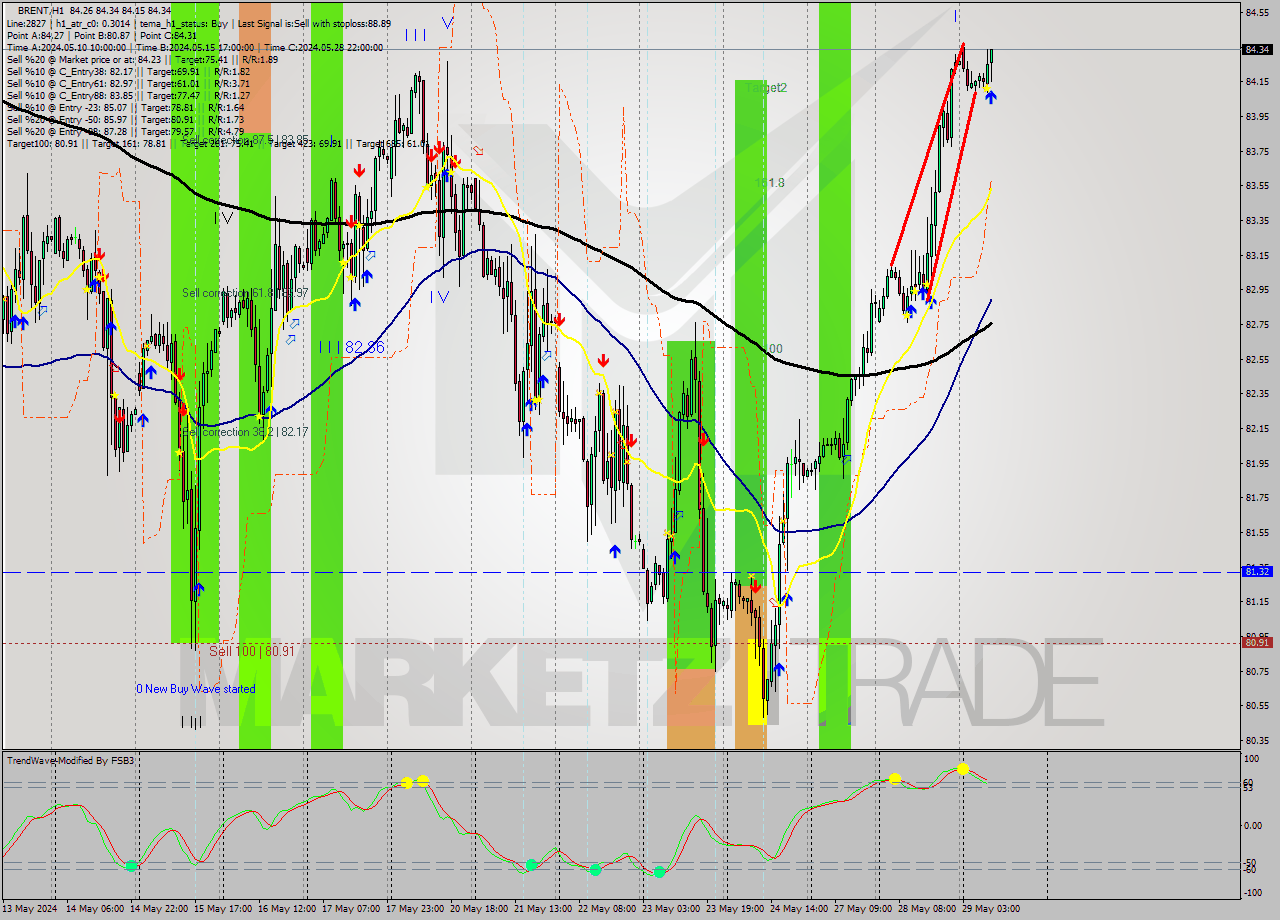Click the current price tag 84.34
The width and height of the screenshot is (1280, 920).
(x=1258, y=49)
